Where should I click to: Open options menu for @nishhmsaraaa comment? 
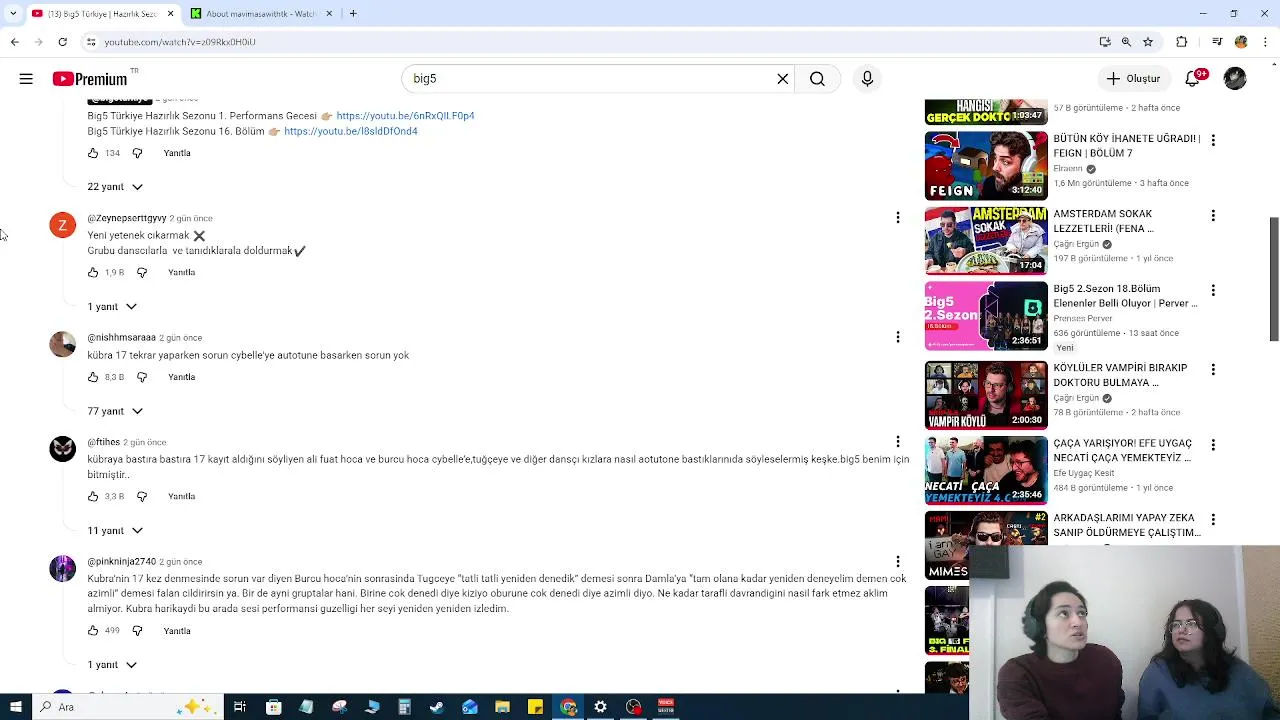pyautogui.click(x=897, y=337)
